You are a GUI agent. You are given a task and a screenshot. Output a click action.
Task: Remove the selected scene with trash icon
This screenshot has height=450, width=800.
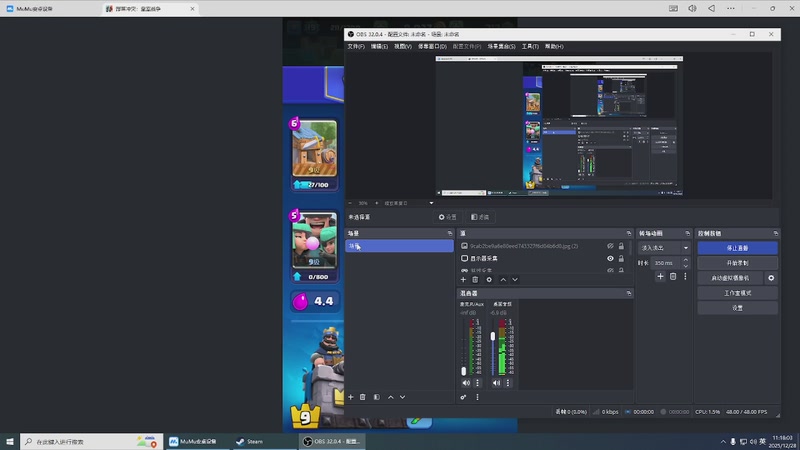(x=362, y=397)
